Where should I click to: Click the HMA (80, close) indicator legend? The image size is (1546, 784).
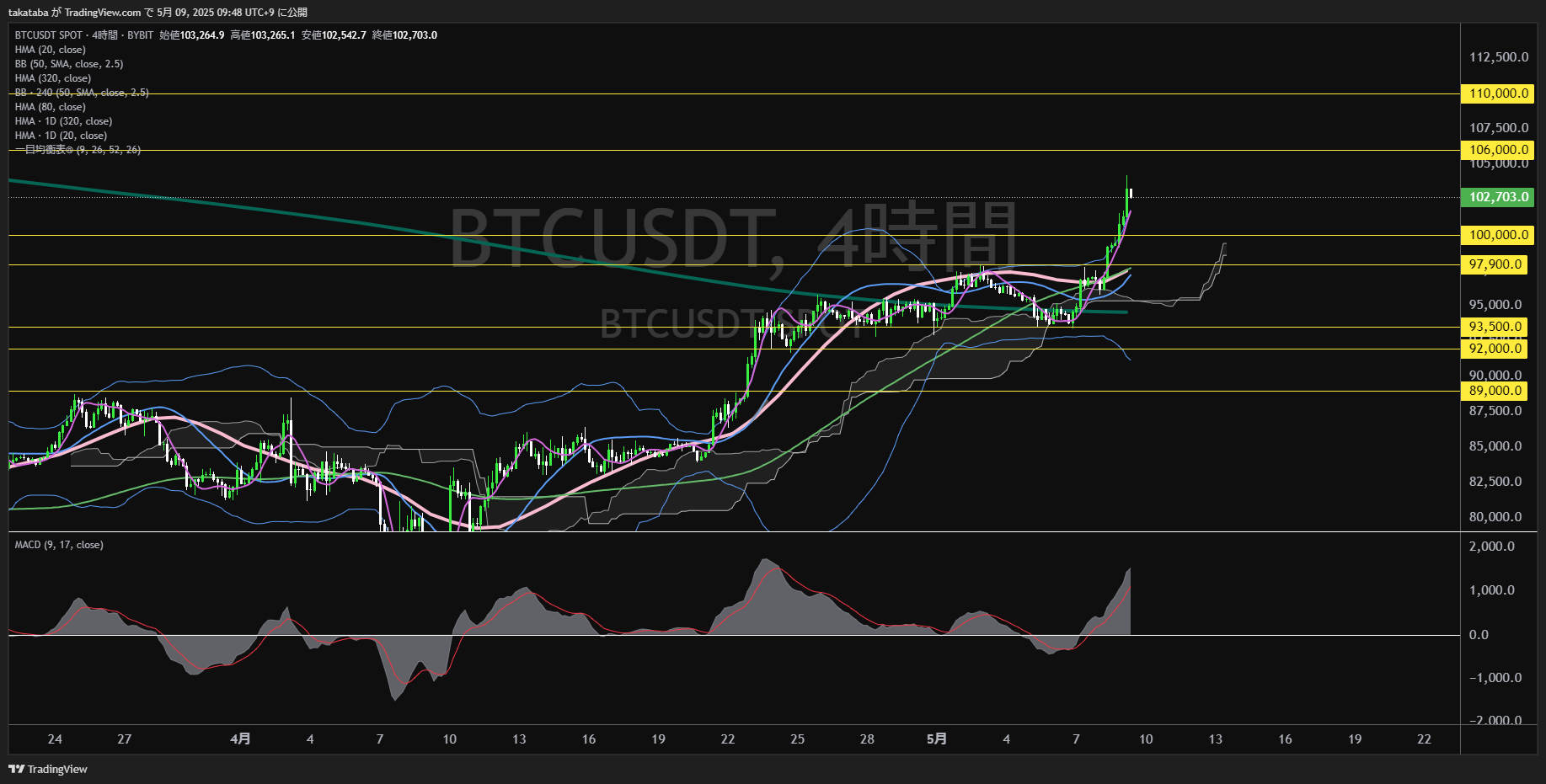pyautogui.click(x=51, y=107)
